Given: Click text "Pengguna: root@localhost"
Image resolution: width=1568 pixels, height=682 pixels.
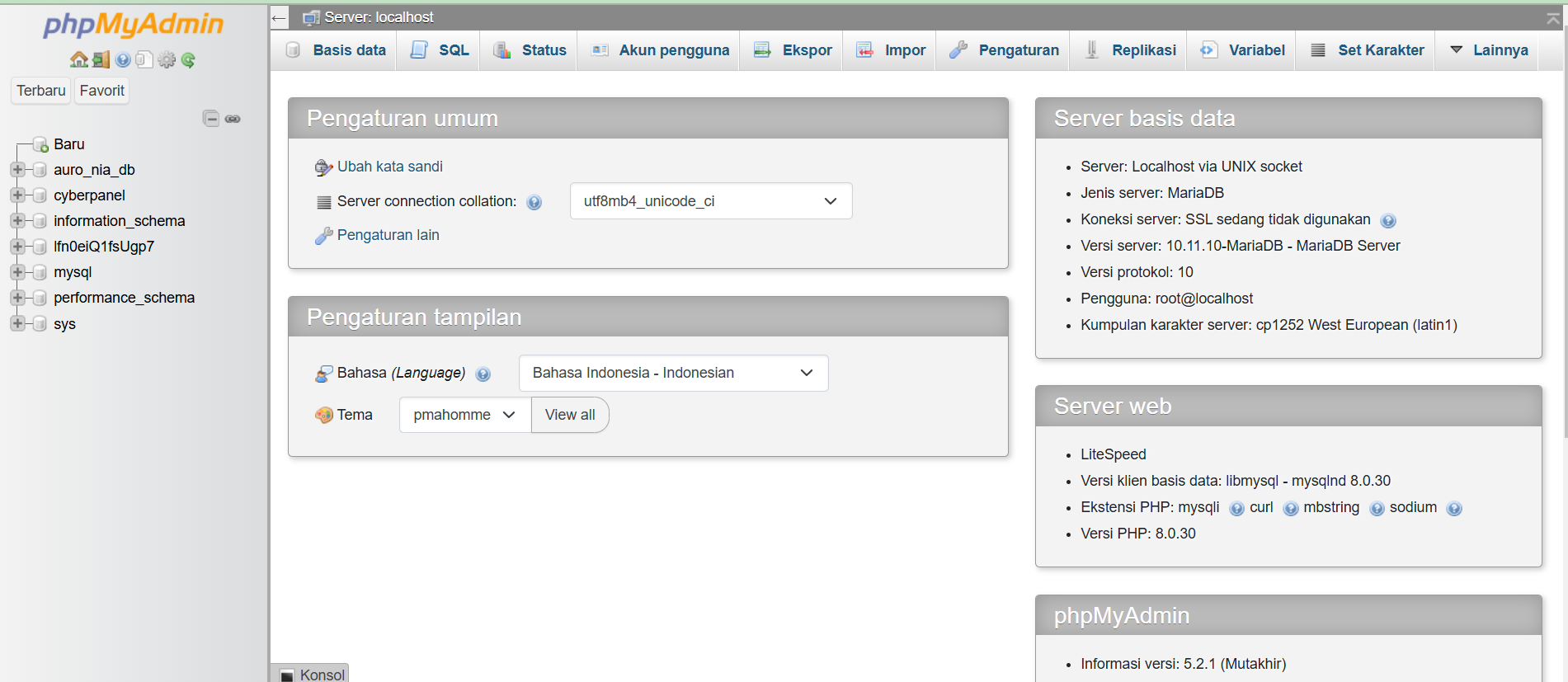Looking at the screenshot, I should (x=1166, y=299).
